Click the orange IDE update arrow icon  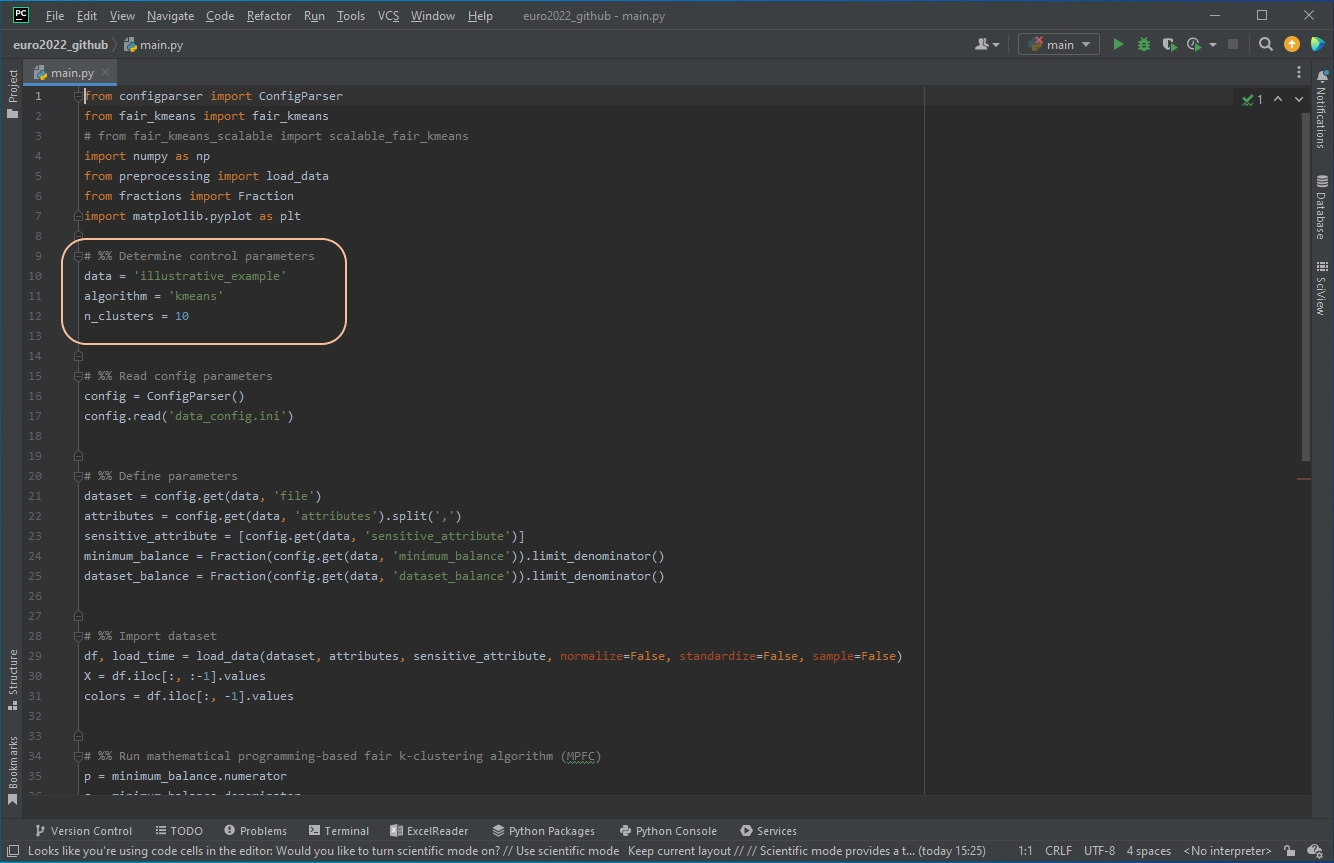(x=1292, y=44)
